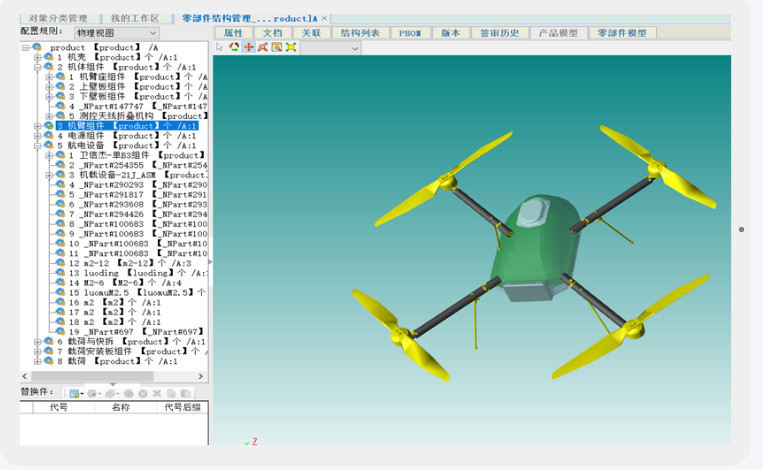Expand the 机壳 tree node

[37, 58]
